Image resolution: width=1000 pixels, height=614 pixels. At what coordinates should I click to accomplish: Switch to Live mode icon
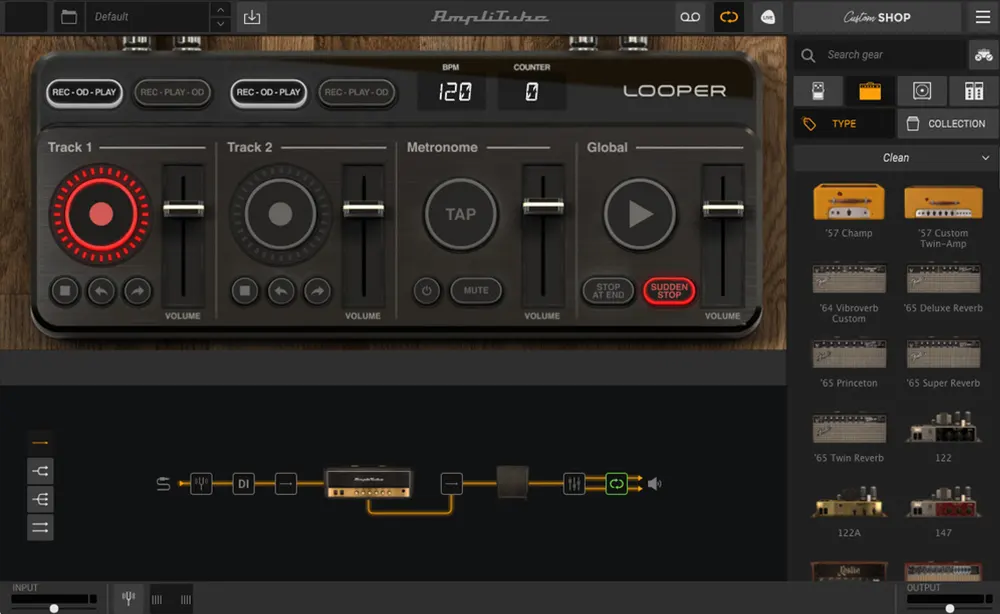coord(767,17)
